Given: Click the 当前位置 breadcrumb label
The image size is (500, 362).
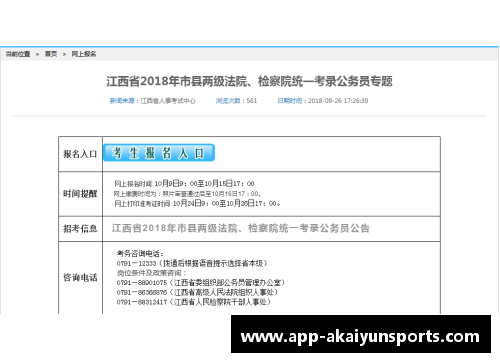Looking at the screenshot, I should pyautogui.click(x=18, y=54).
